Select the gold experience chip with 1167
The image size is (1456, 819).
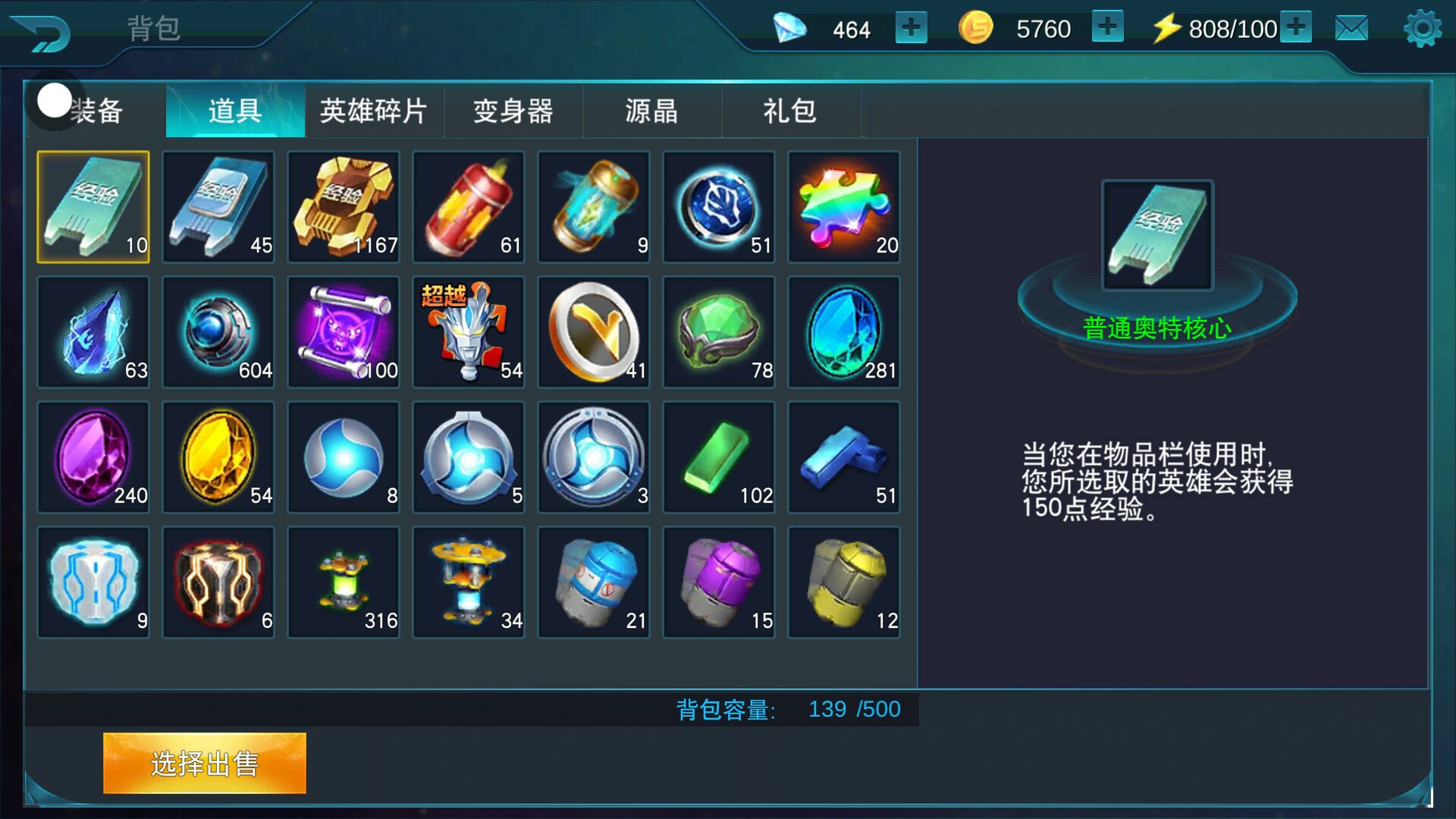click(x=344, y=207)
